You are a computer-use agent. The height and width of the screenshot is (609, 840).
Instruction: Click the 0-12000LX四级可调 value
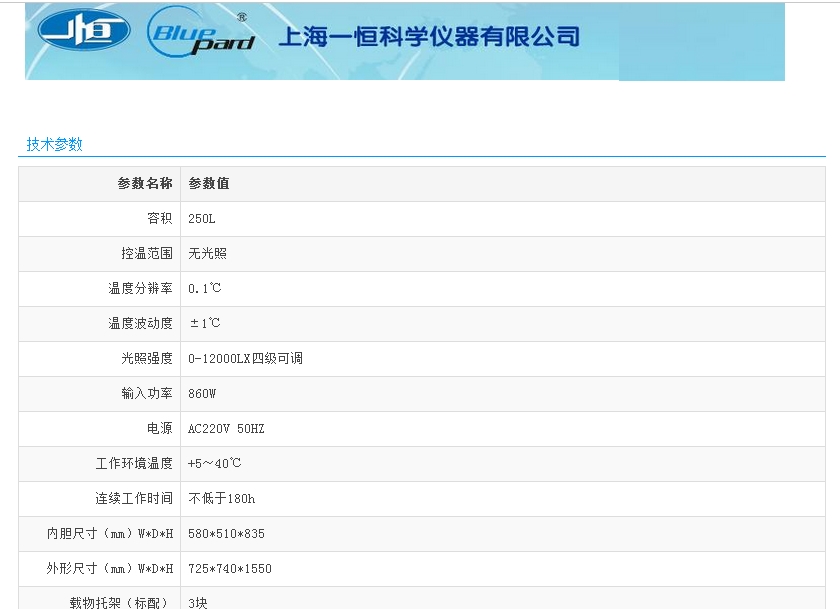[x=245, y=359]
